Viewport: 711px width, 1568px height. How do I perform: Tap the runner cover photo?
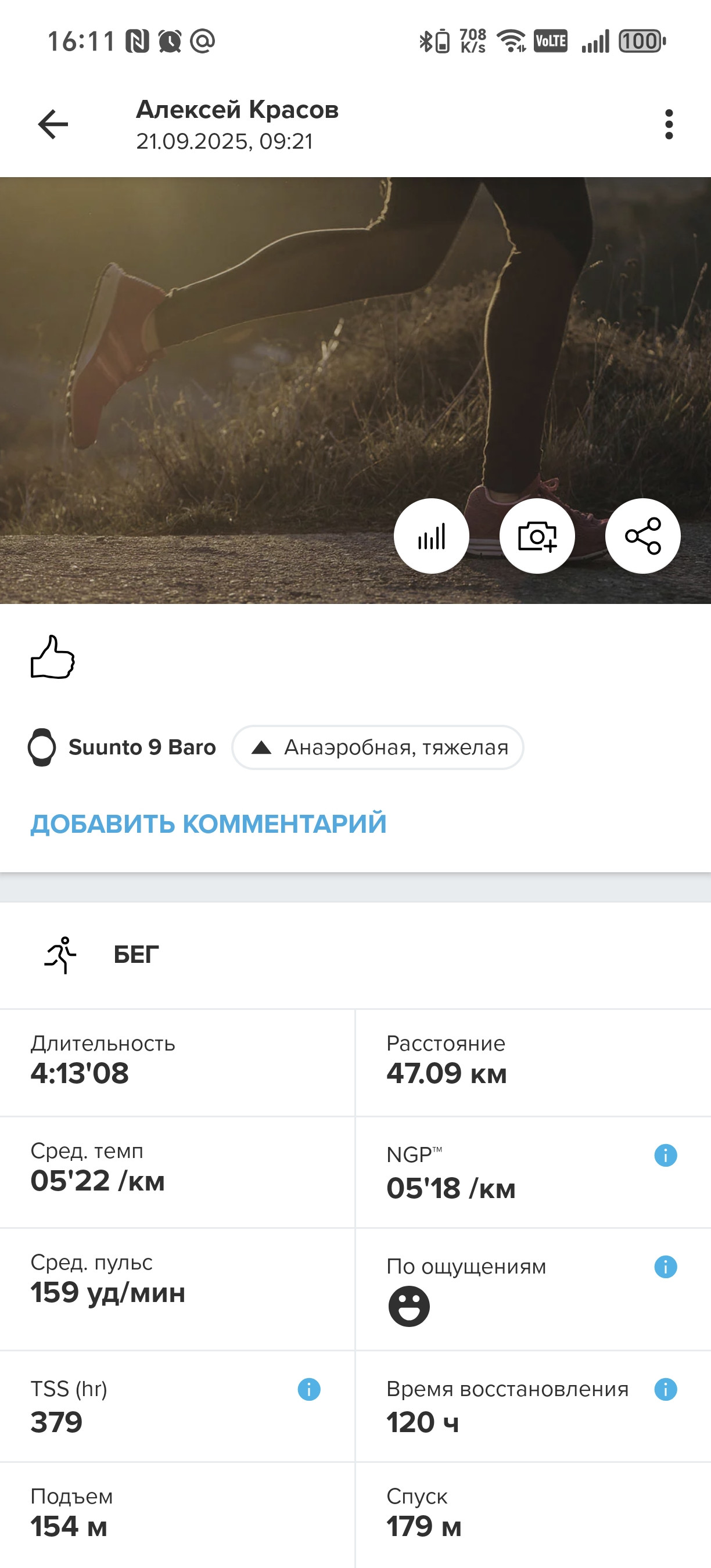[x=355, y=390]
